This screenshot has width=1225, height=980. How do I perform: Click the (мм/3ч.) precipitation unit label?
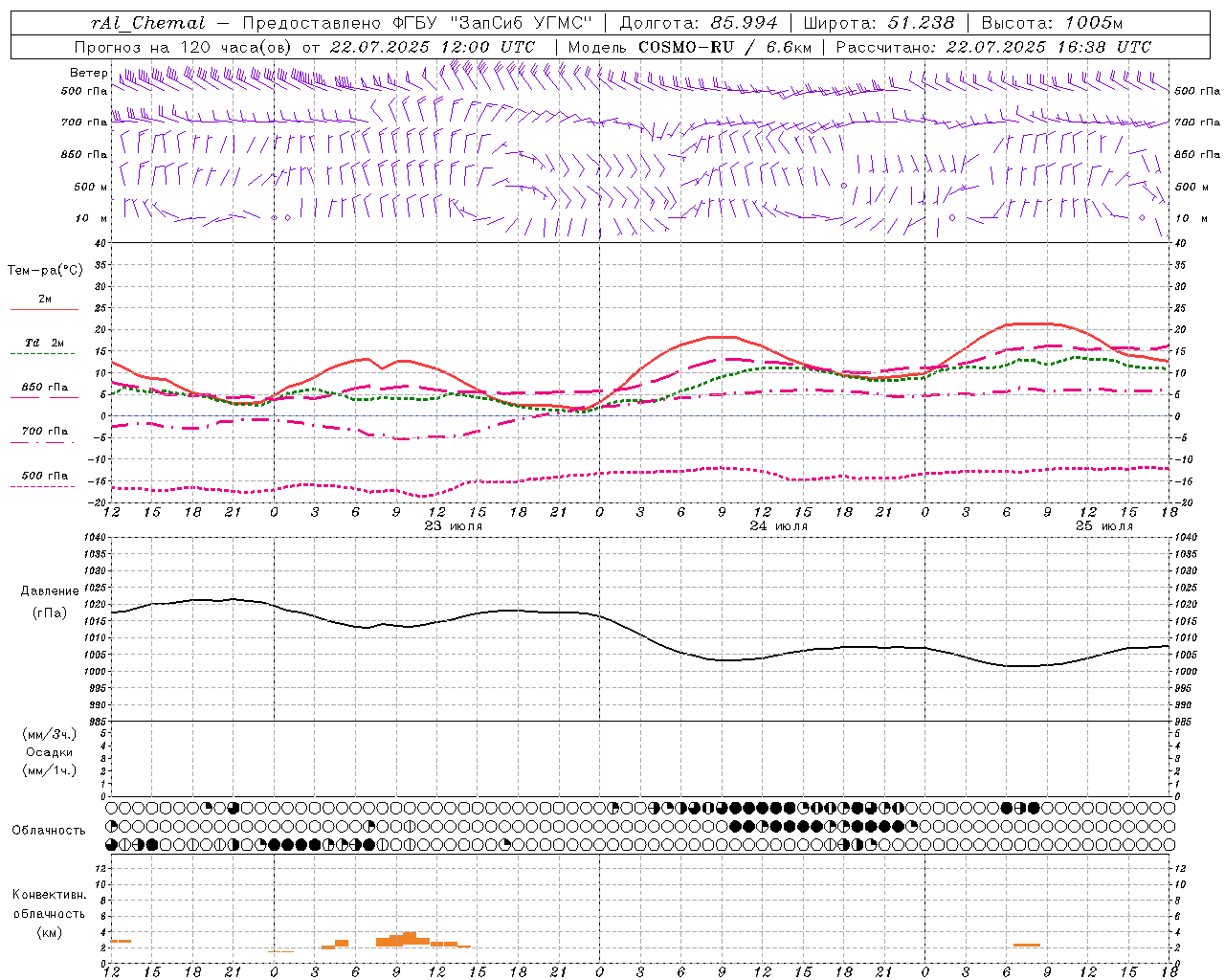50,734
